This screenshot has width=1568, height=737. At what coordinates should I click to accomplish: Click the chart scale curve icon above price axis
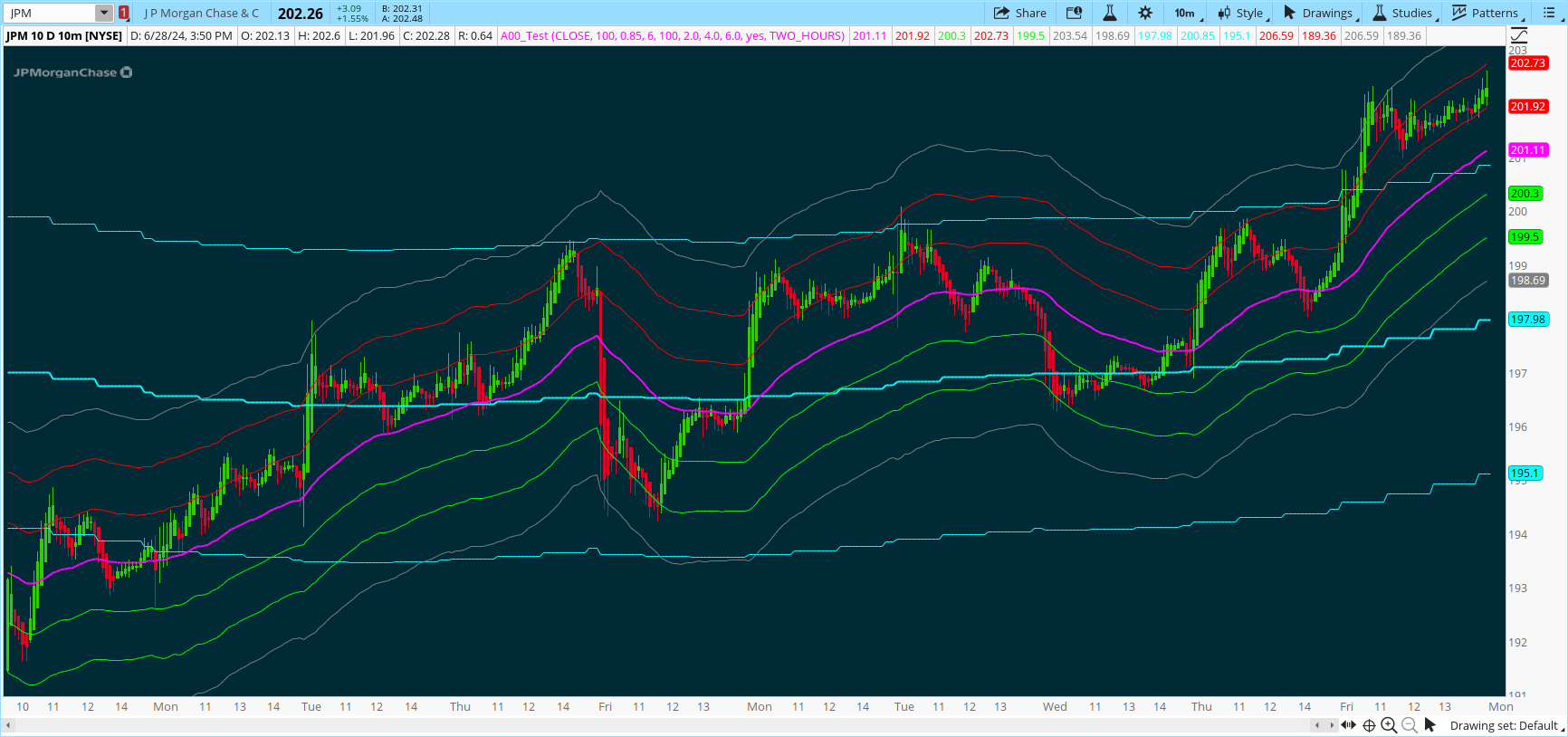point(1518,35)
